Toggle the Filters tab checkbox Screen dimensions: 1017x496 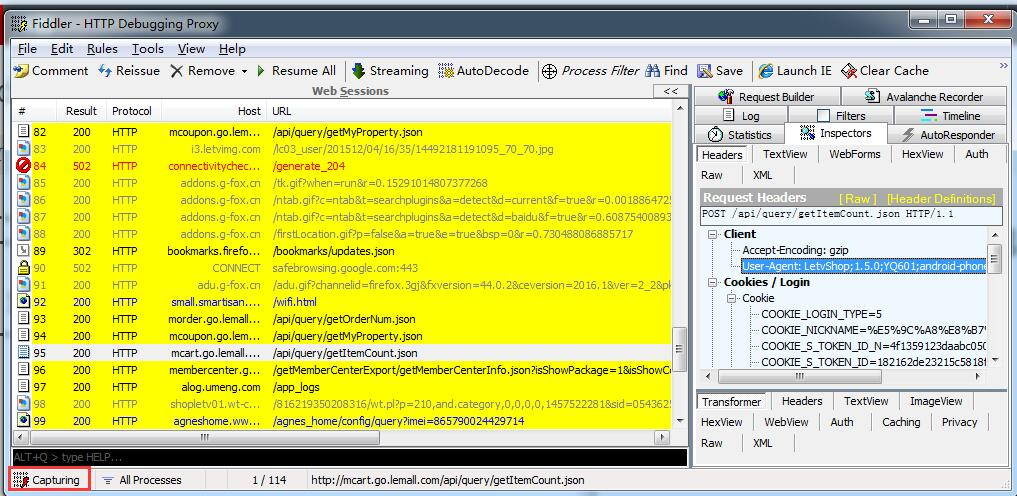pos(823,116)
